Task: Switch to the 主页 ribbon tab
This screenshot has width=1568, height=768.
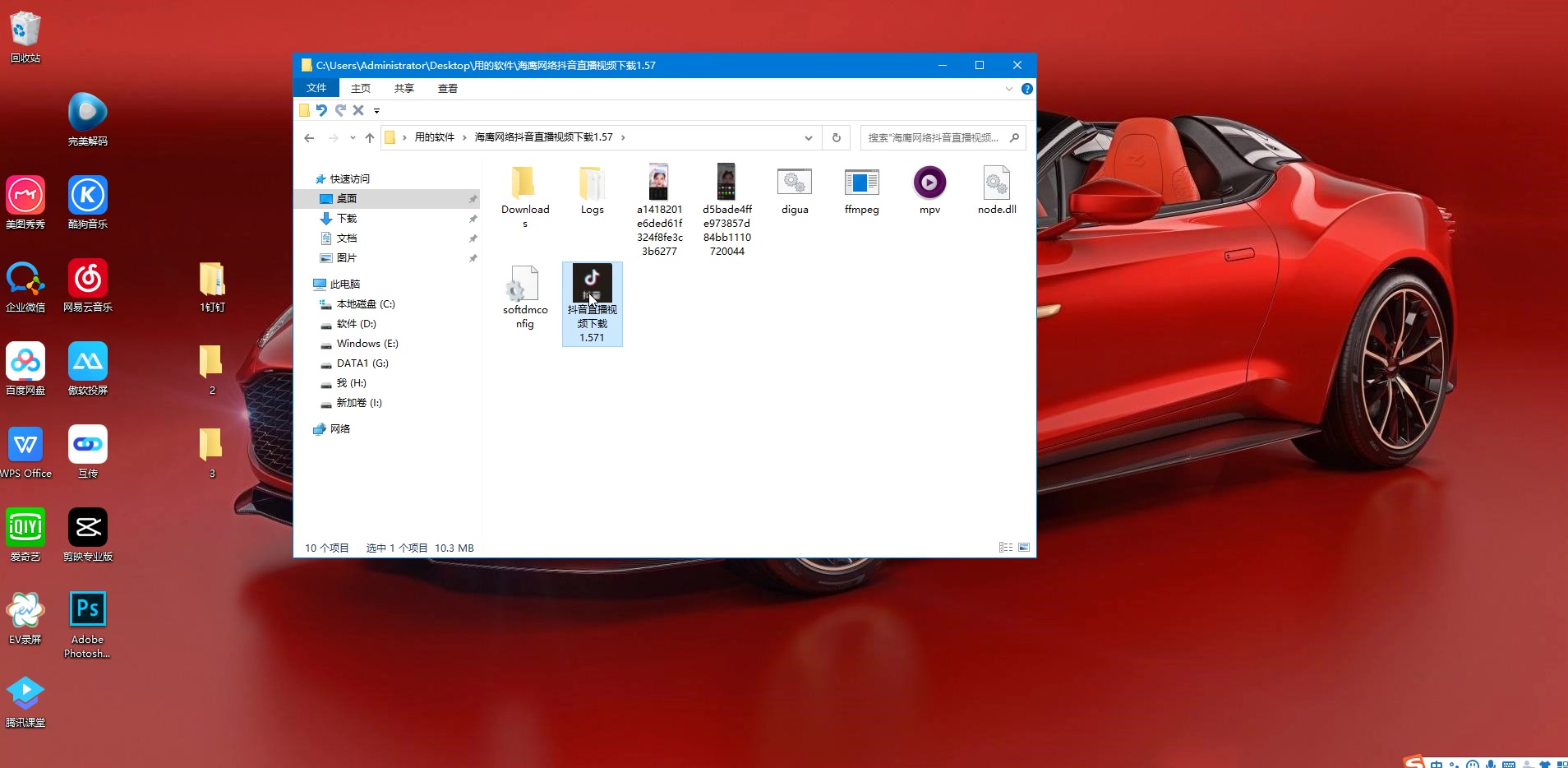Action: [x=361, y=88]
